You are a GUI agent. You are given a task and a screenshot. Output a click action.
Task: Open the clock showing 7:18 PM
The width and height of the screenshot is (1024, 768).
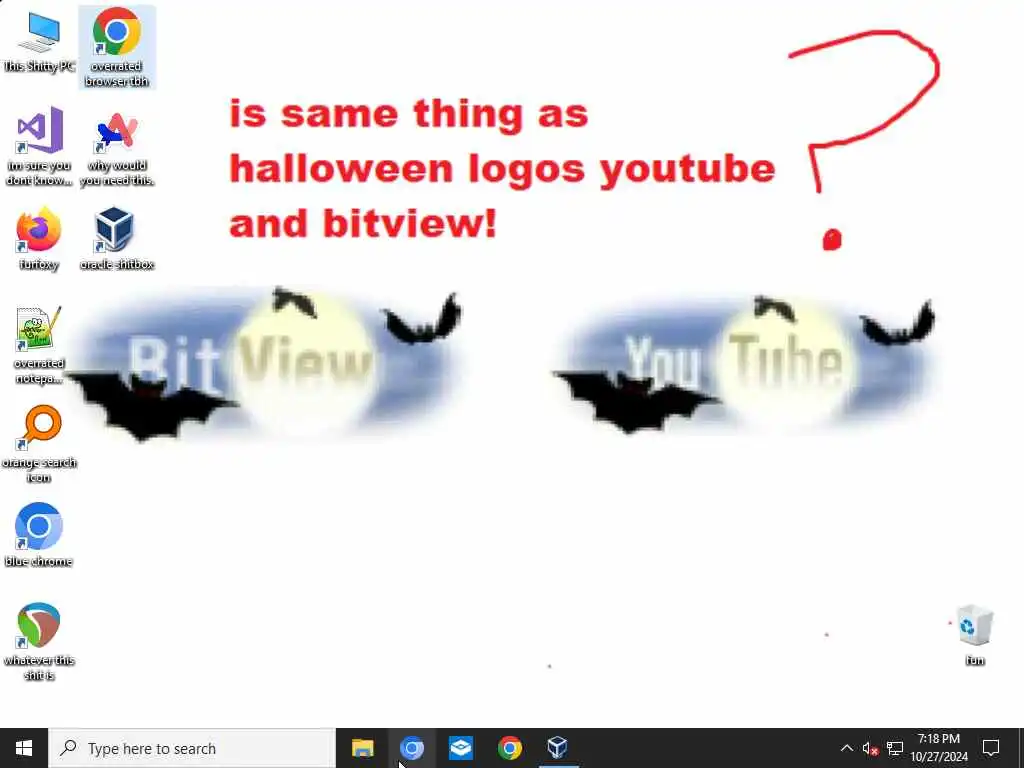[939, 748]
